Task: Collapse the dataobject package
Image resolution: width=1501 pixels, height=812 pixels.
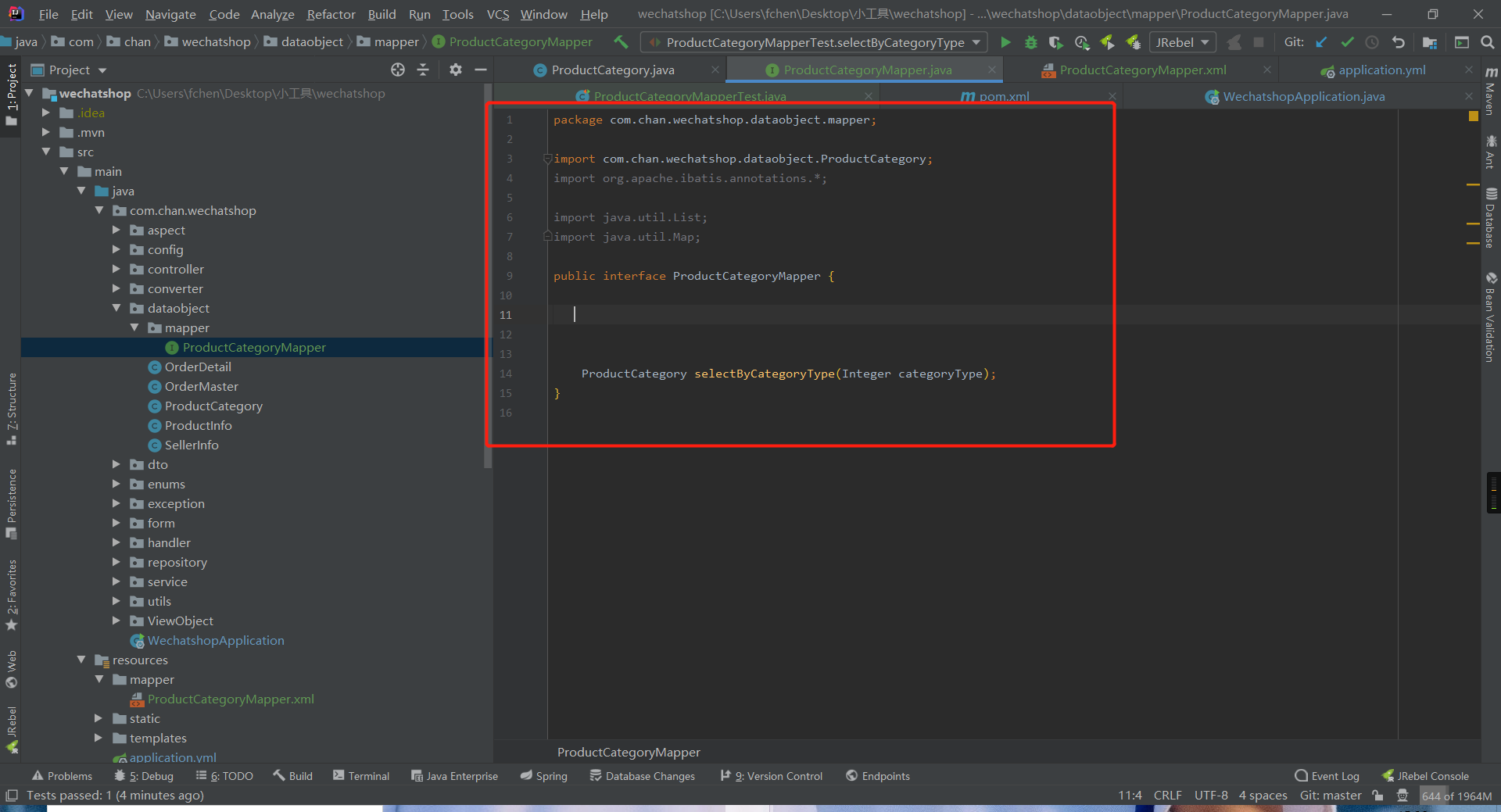Action: (x=116, y=308)
